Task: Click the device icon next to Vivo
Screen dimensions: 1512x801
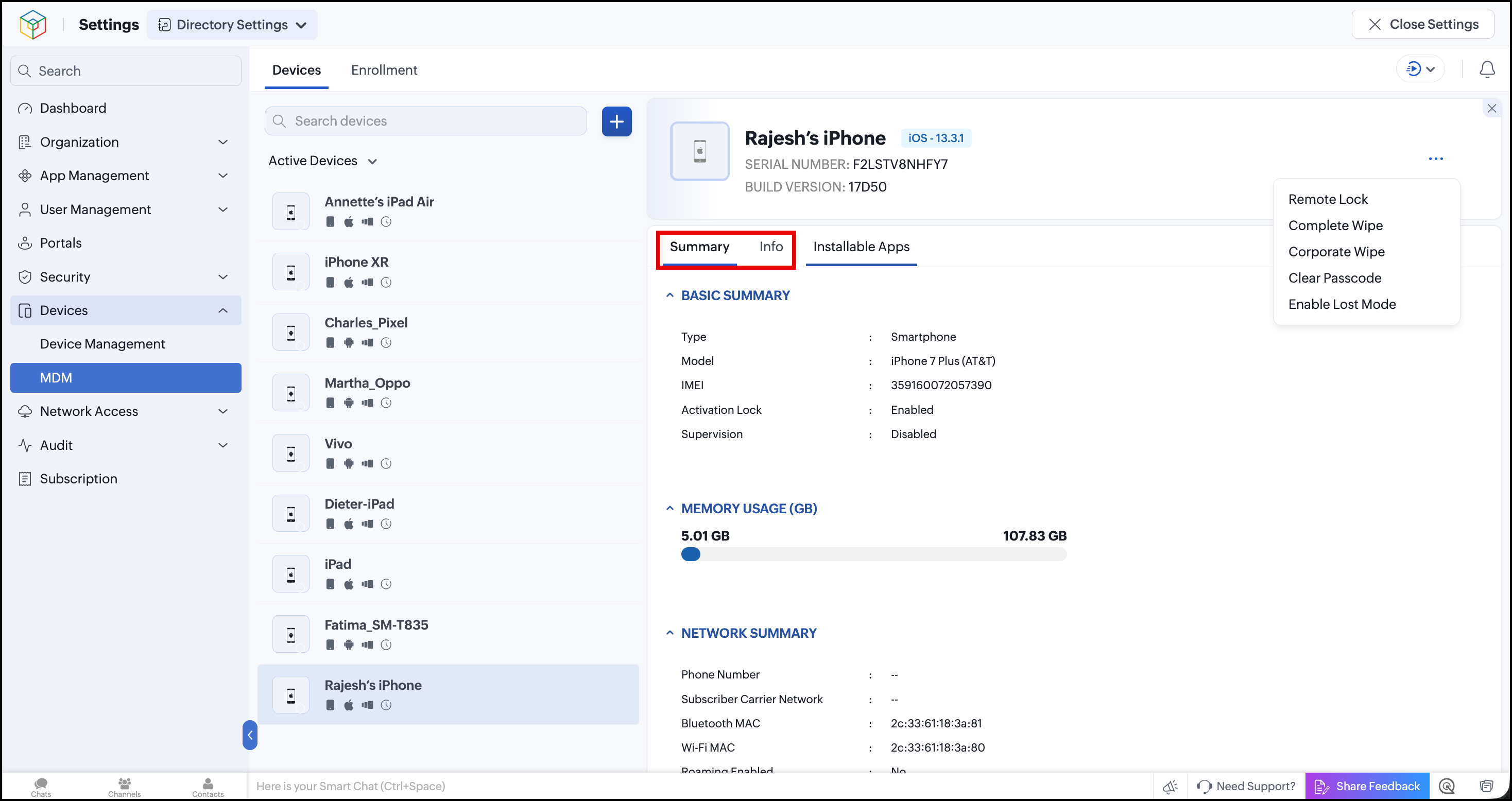Action: coord(290,453)
